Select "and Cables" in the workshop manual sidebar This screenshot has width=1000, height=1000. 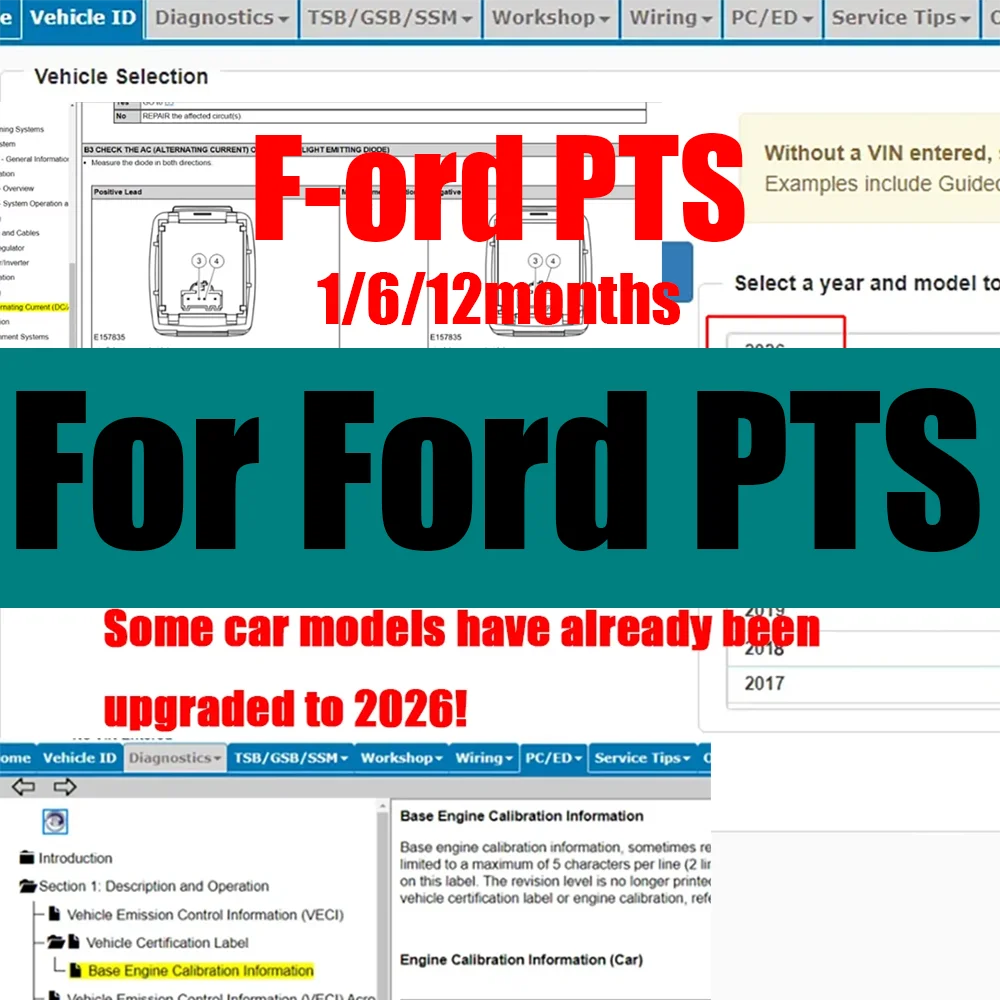pos(20,233)
